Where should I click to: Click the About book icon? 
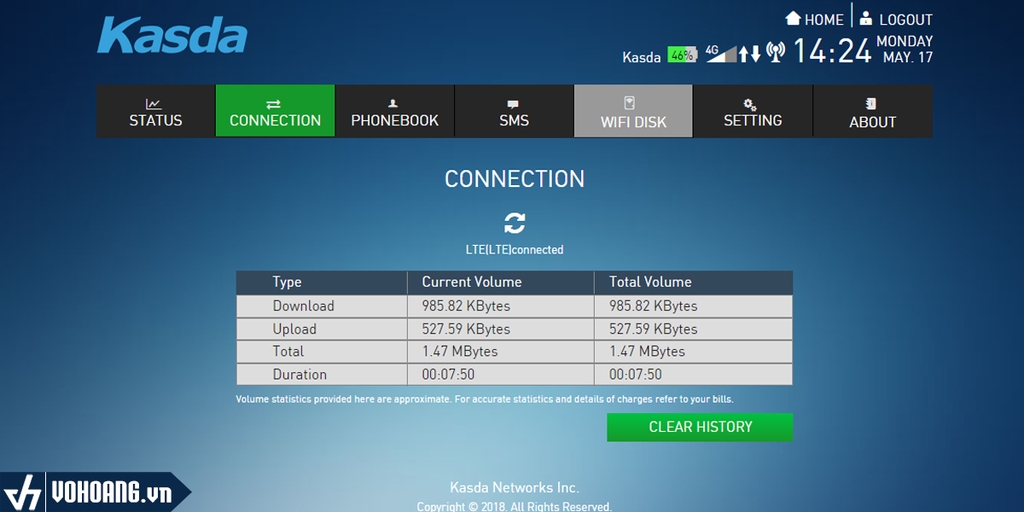[x=871, y=104]
